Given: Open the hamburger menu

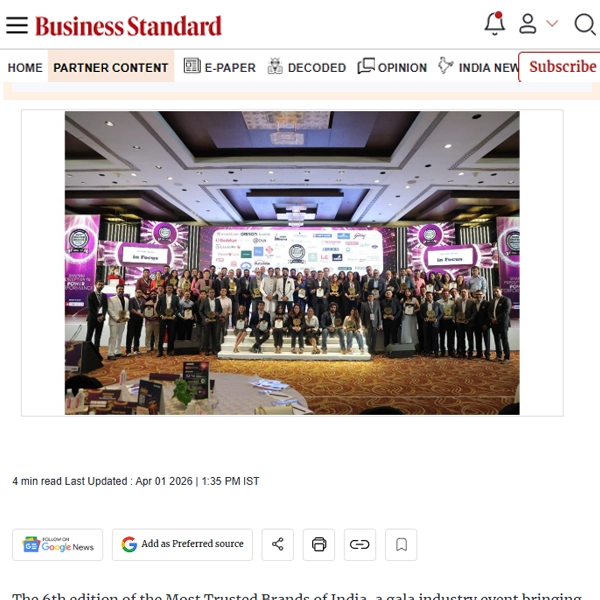Looking at the screenshot, I should [17, 25].
